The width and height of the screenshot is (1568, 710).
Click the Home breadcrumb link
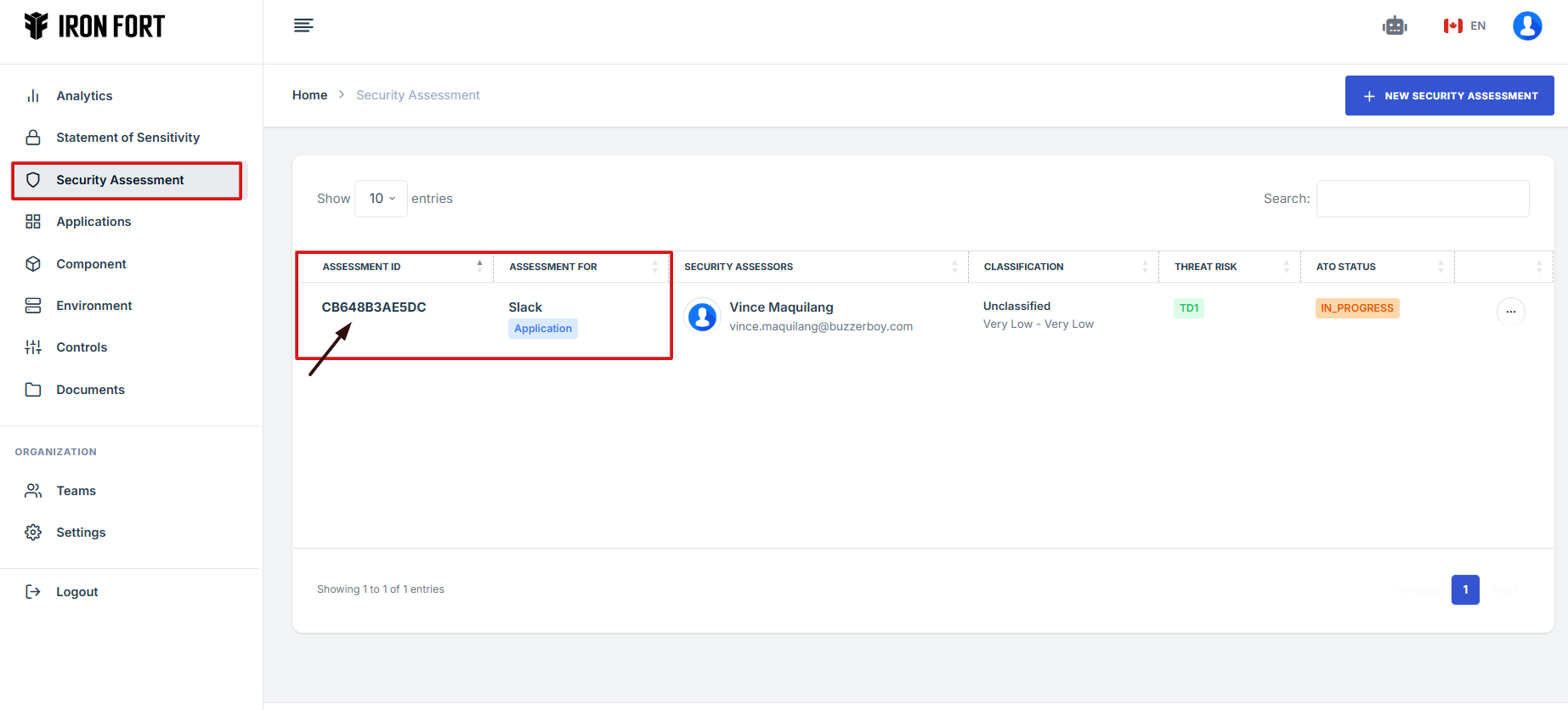click(309, 95)
